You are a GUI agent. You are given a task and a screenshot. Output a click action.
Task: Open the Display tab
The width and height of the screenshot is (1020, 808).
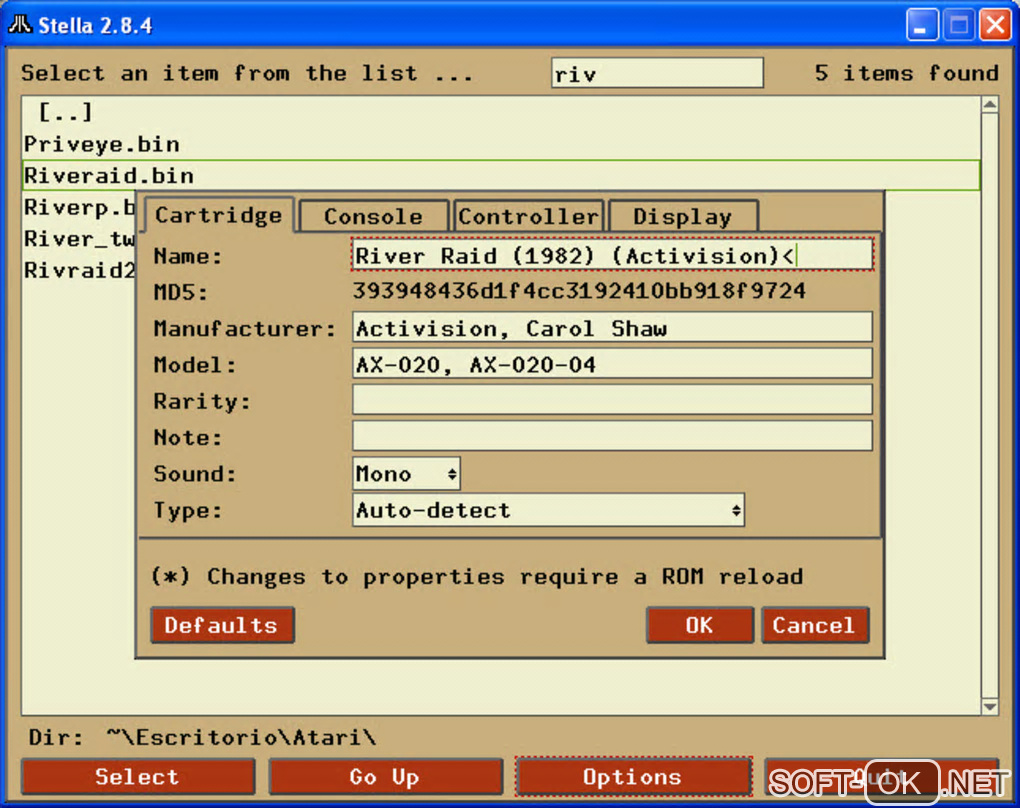tap(683, 217)
